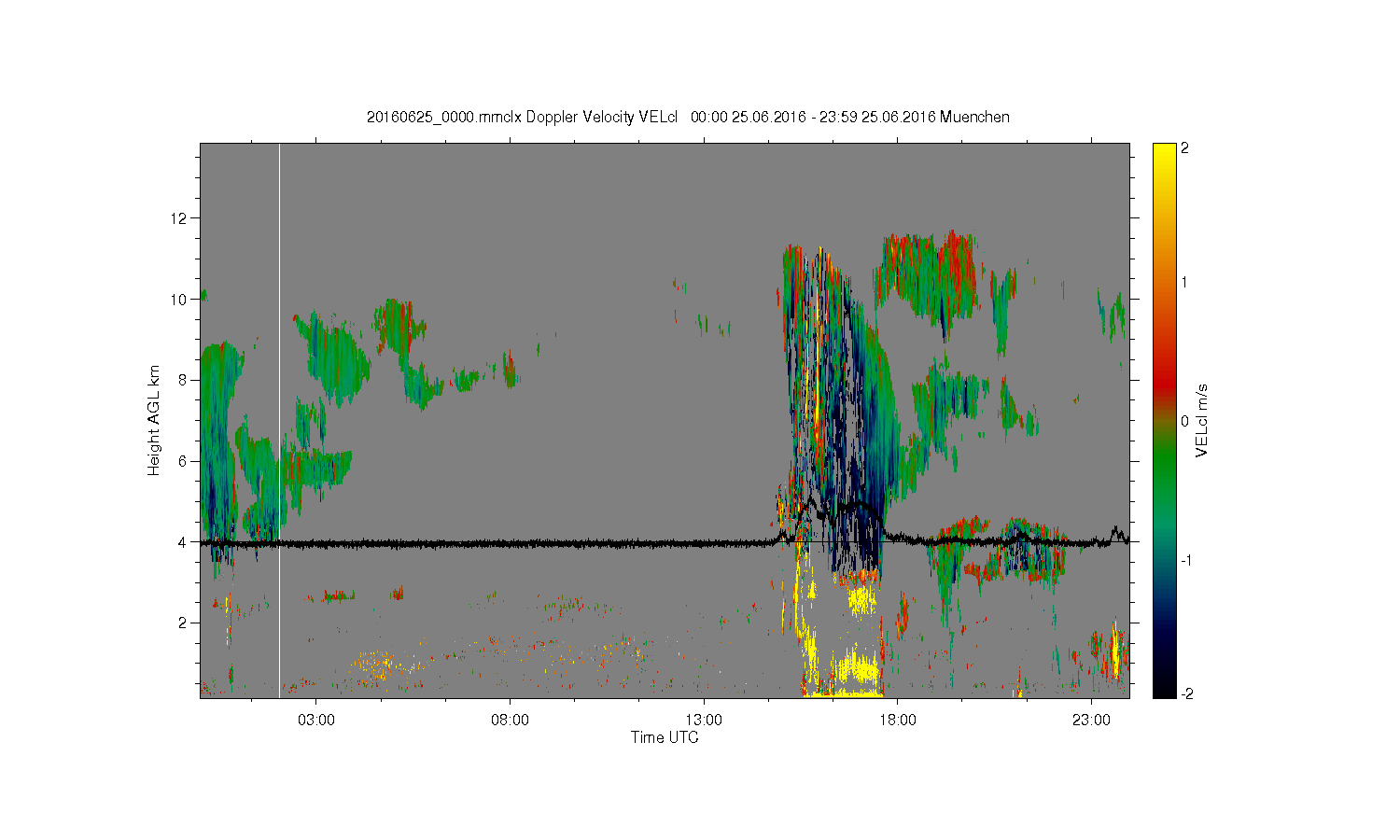Click the 4 km height tick label
1400x840 pixels.
(x=183, y=542)
